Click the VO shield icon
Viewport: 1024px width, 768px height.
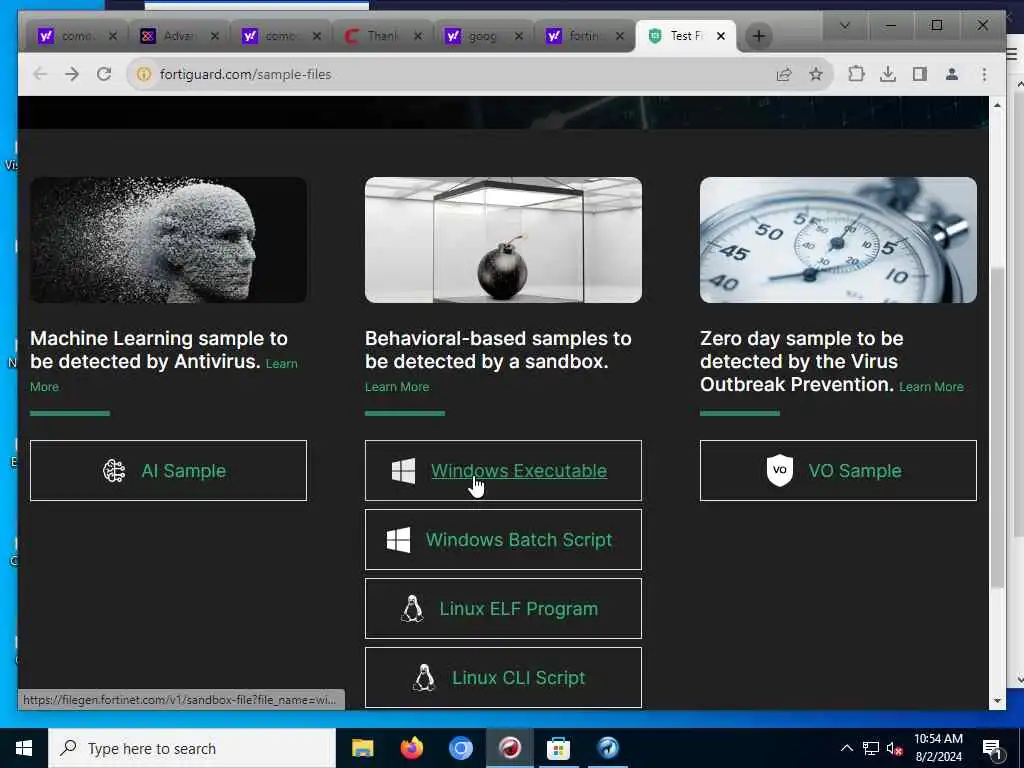[780, 470]
